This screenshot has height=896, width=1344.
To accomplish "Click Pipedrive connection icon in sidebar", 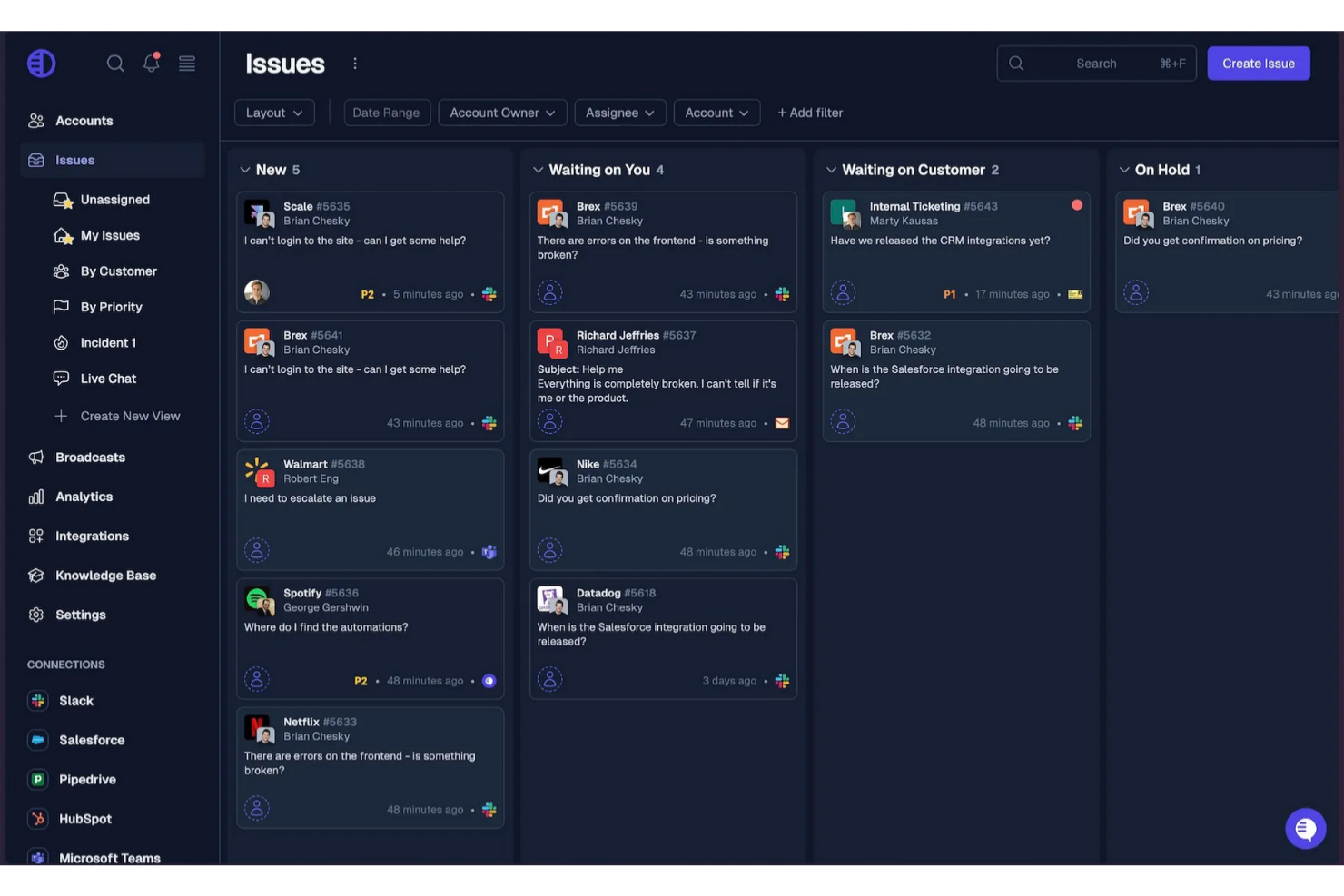I will [38, 779].
